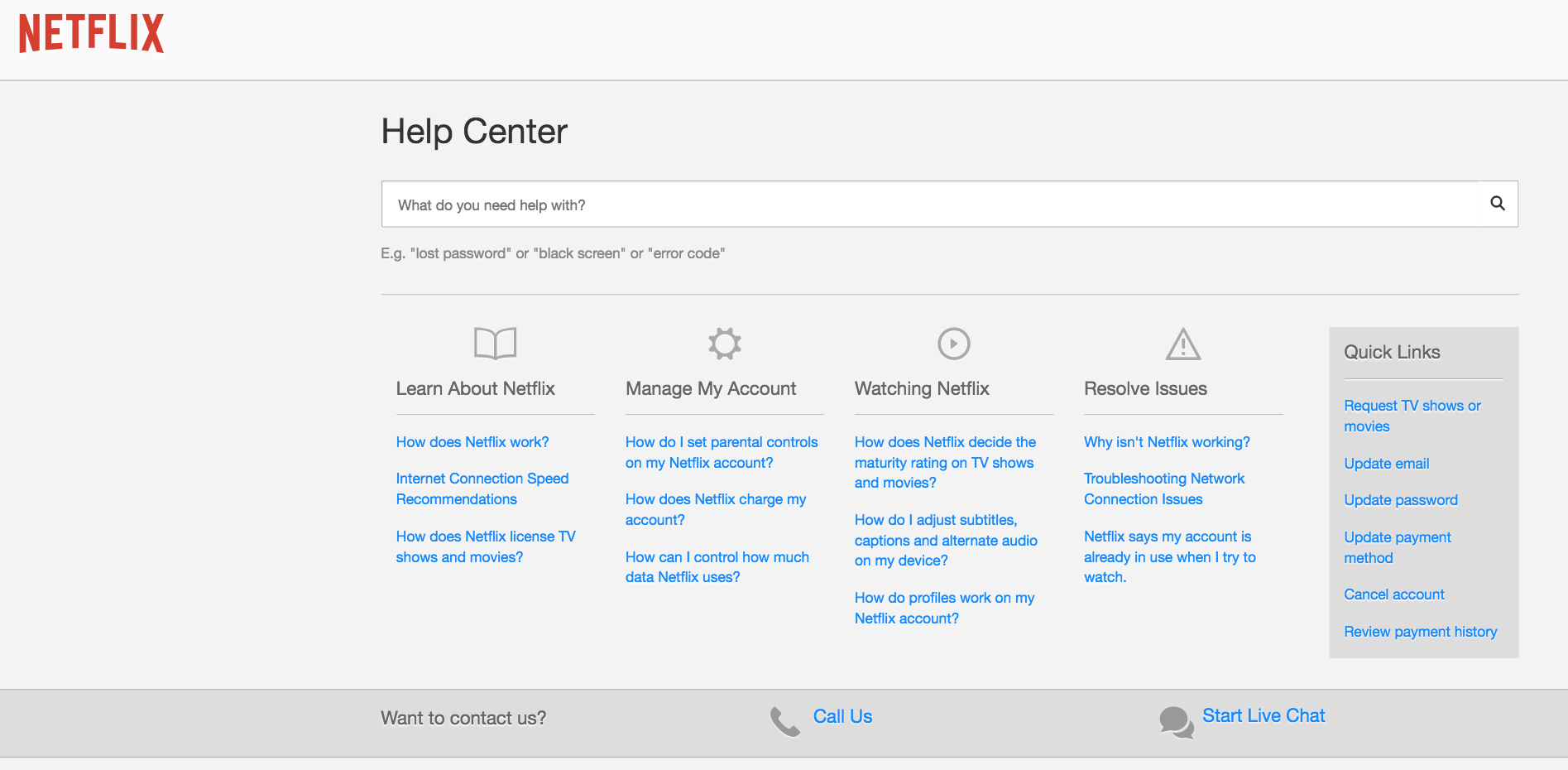1568x770 pixels.
Task: Open maturity rating help article
Action: pyautogui.click(x=945, y=462)
